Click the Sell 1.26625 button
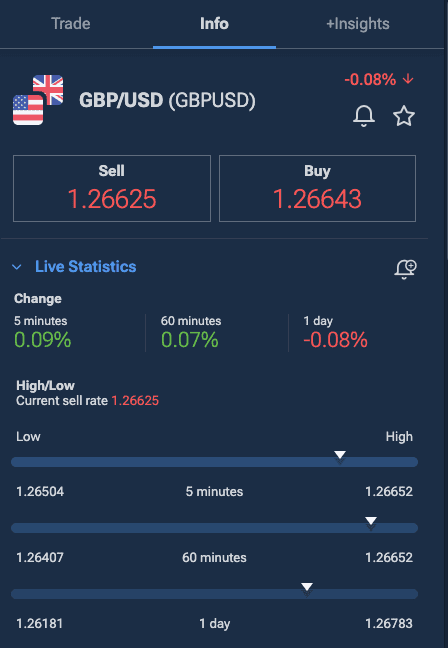The width and height of the screenshot is (448, 648). [x=112, y=188]
